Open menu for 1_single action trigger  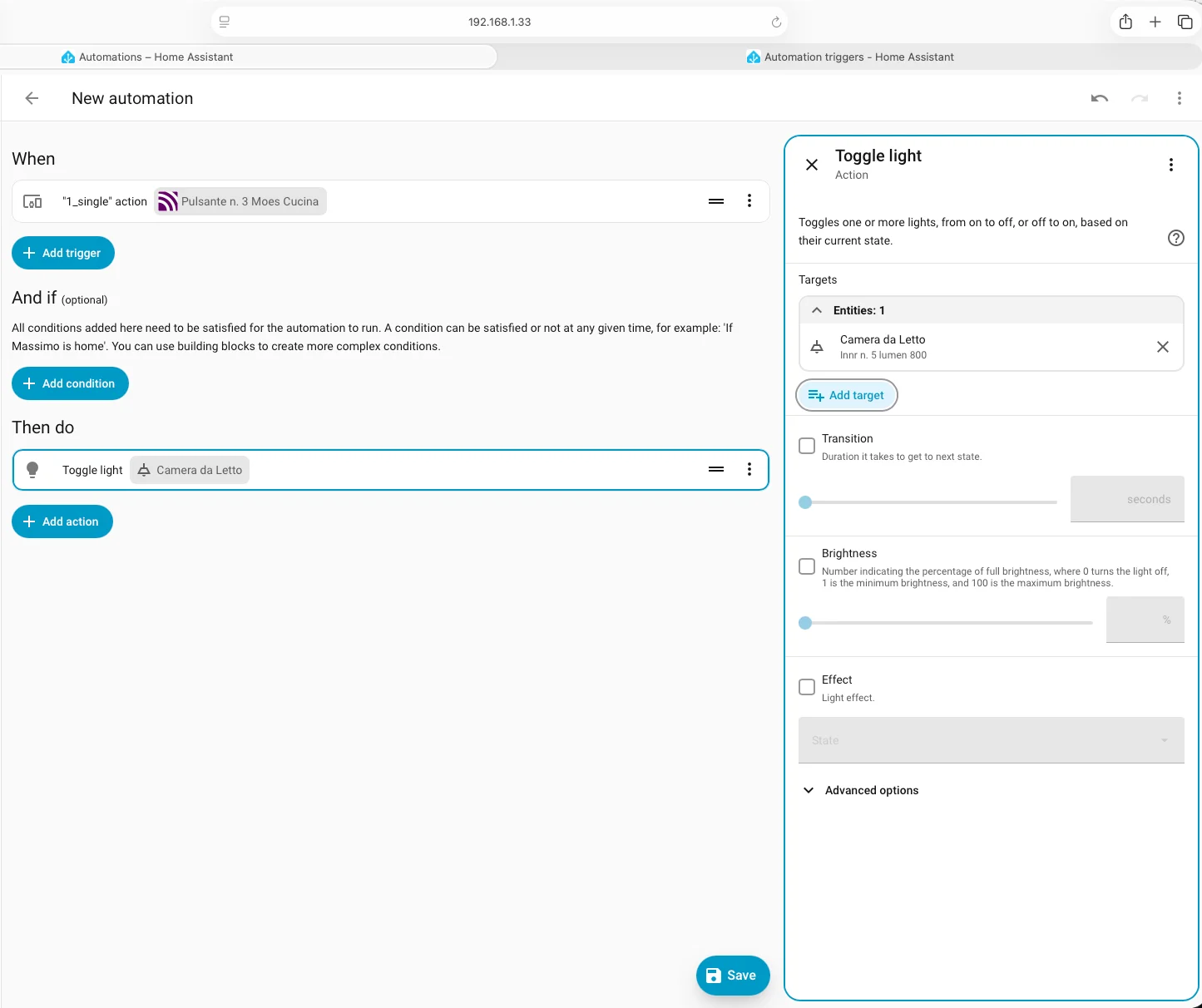749,201
